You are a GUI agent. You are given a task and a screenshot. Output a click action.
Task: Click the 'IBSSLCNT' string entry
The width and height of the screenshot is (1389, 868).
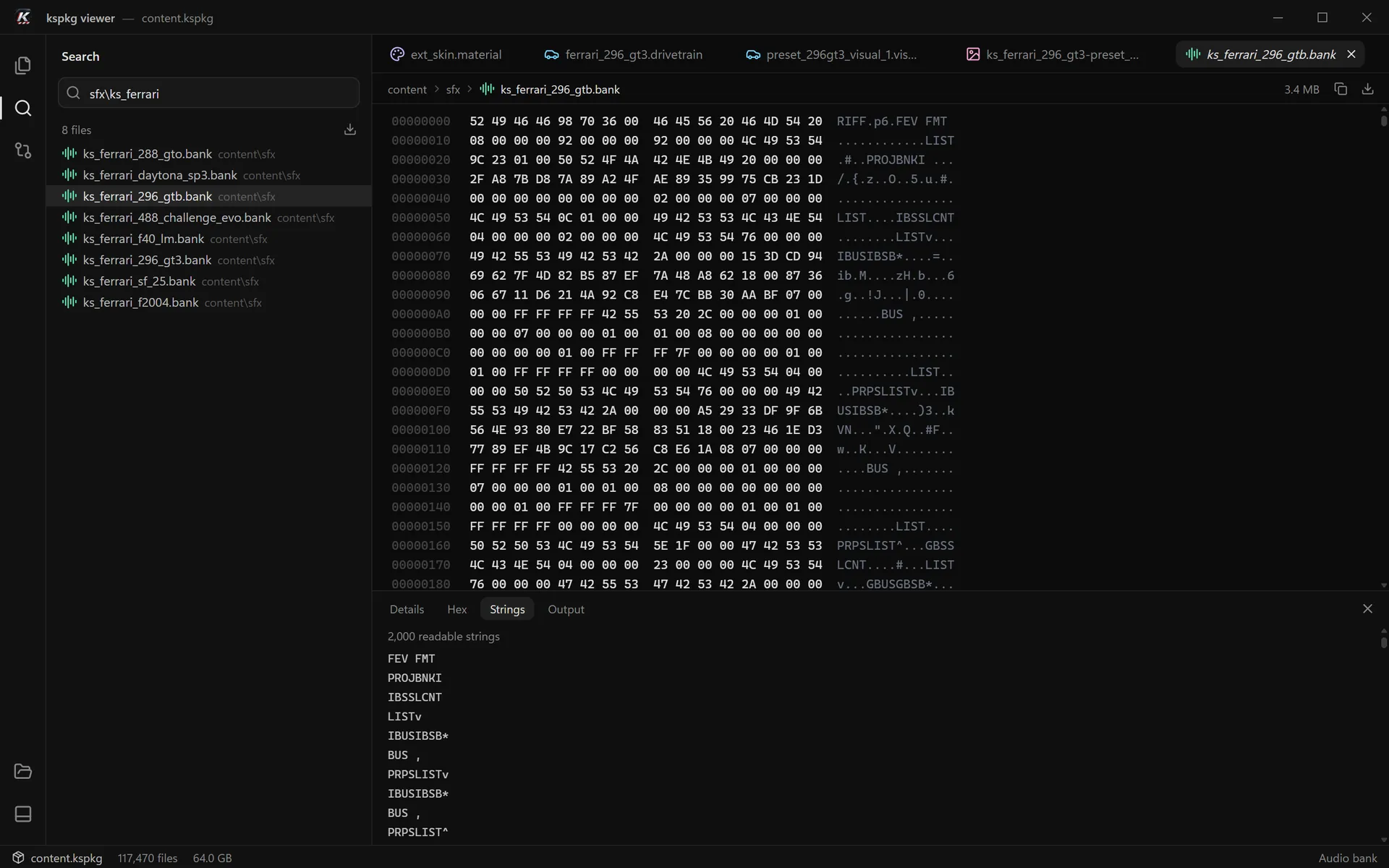click(x=415, y=697)
